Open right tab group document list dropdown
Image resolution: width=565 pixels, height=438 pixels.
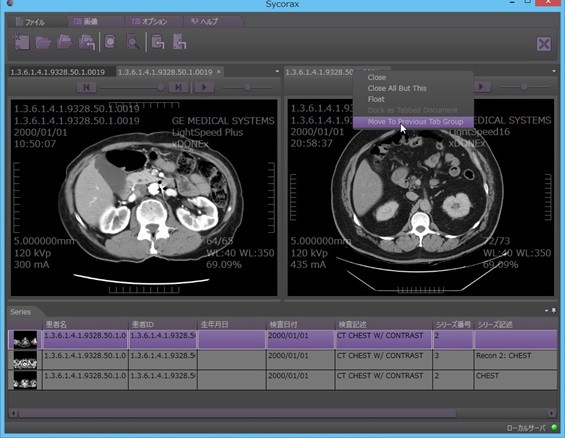[x=554, y=71]
